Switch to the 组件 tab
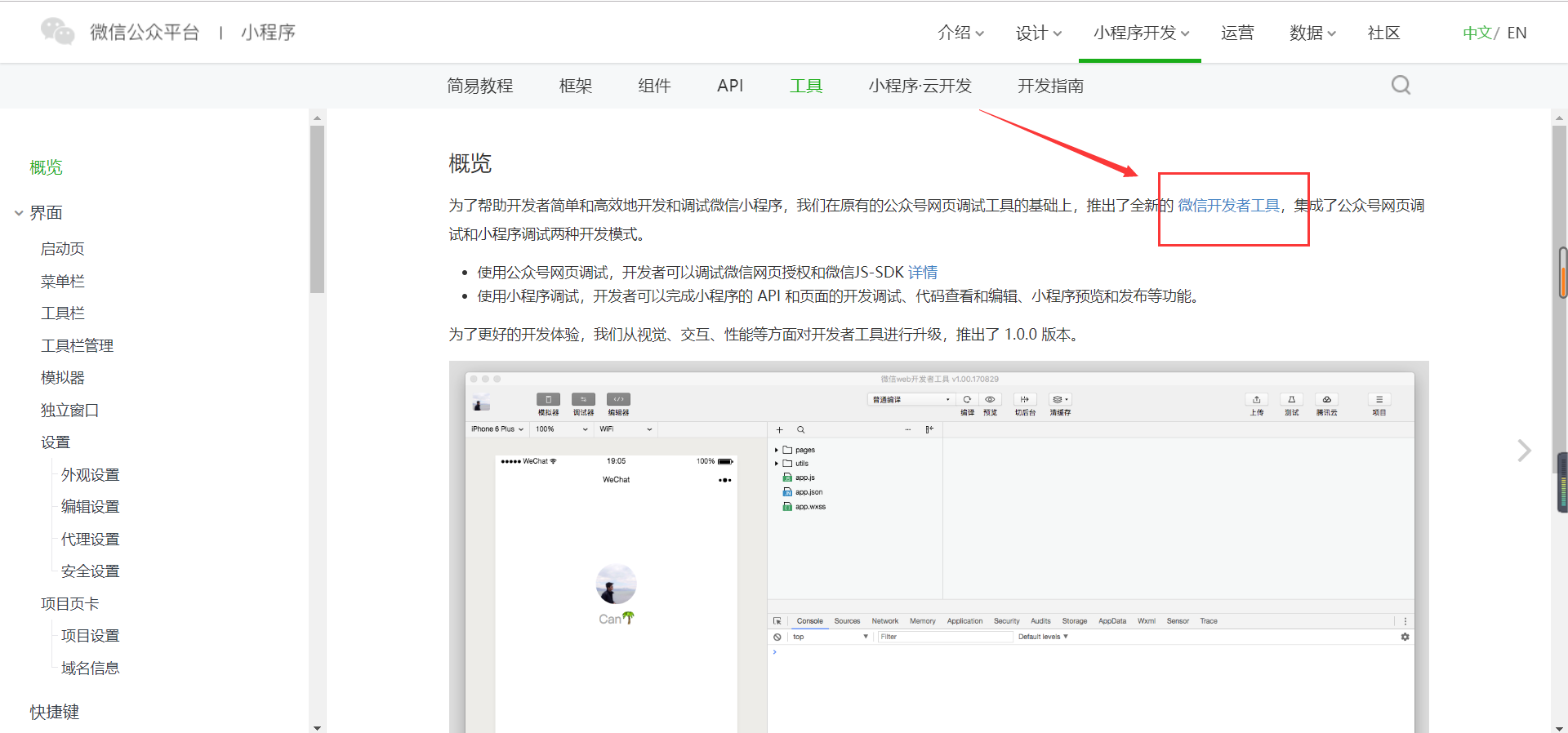The width and height of the screenshot is (1568, 733). (654, 86)
